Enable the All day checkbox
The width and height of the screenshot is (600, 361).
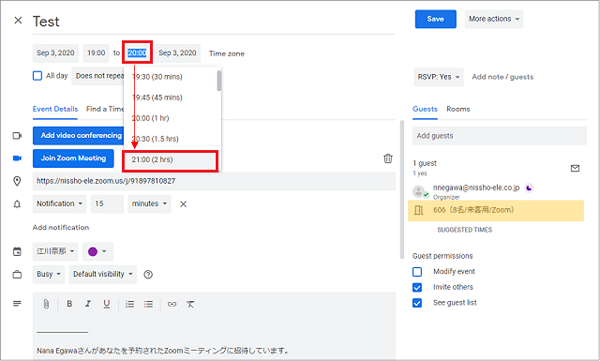(x=37, y=76)
